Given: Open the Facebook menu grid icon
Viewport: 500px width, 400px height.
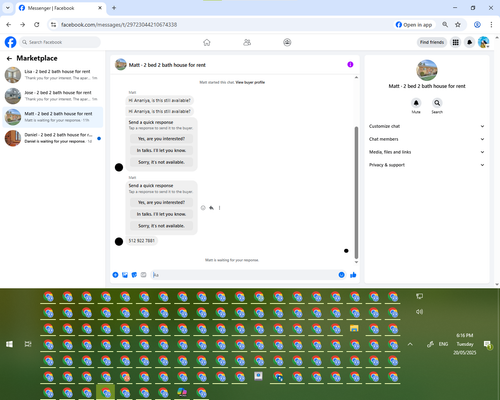Looking at the screenshot, I should point(455,42).
